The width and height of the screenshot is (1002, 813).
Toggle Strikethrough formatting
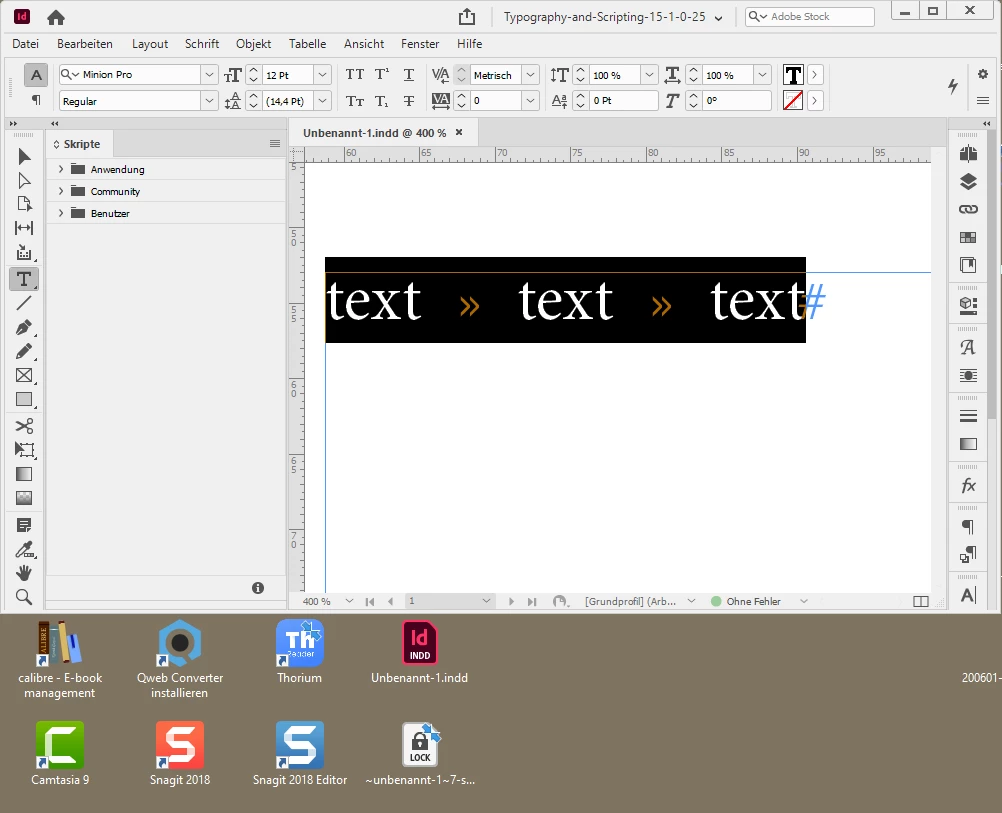click(409, 101)
